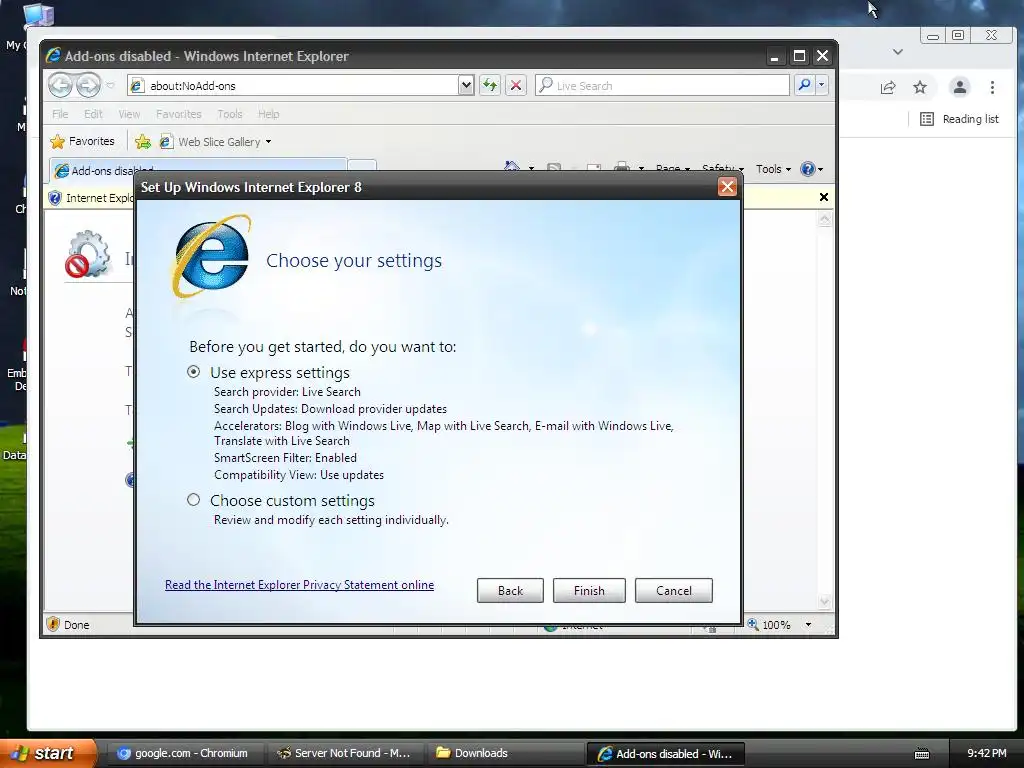The image size is (1024, 768).
Task: Select the Add-ons disabled tab
Action: pos(197,170)
